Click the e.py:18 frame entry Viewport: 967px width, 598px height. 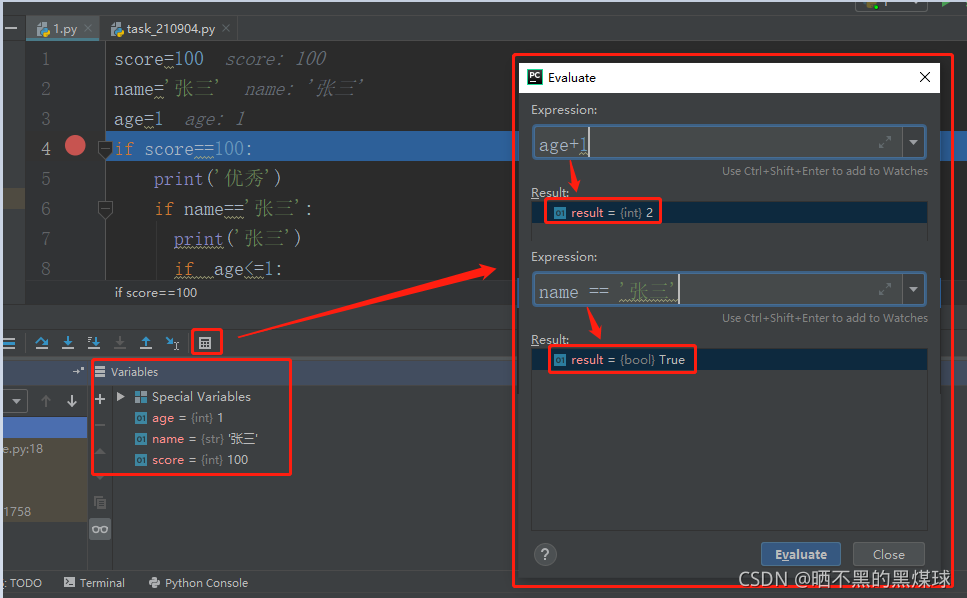coord(23,449)
